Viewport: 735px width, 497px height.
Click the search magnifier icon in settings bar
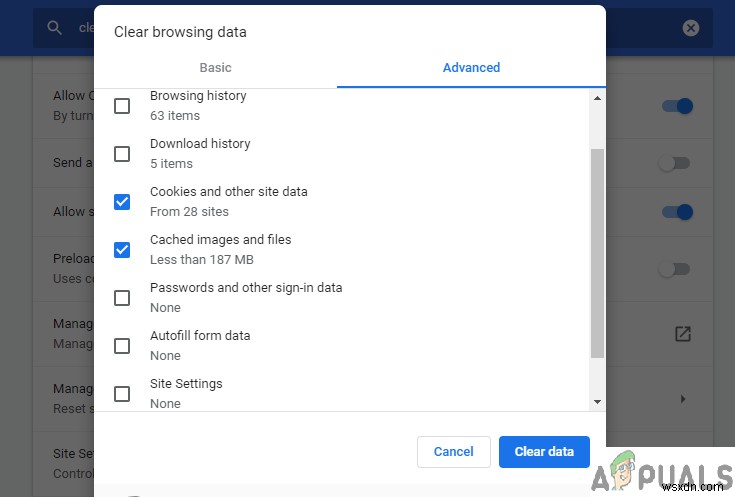coord(56,28)
